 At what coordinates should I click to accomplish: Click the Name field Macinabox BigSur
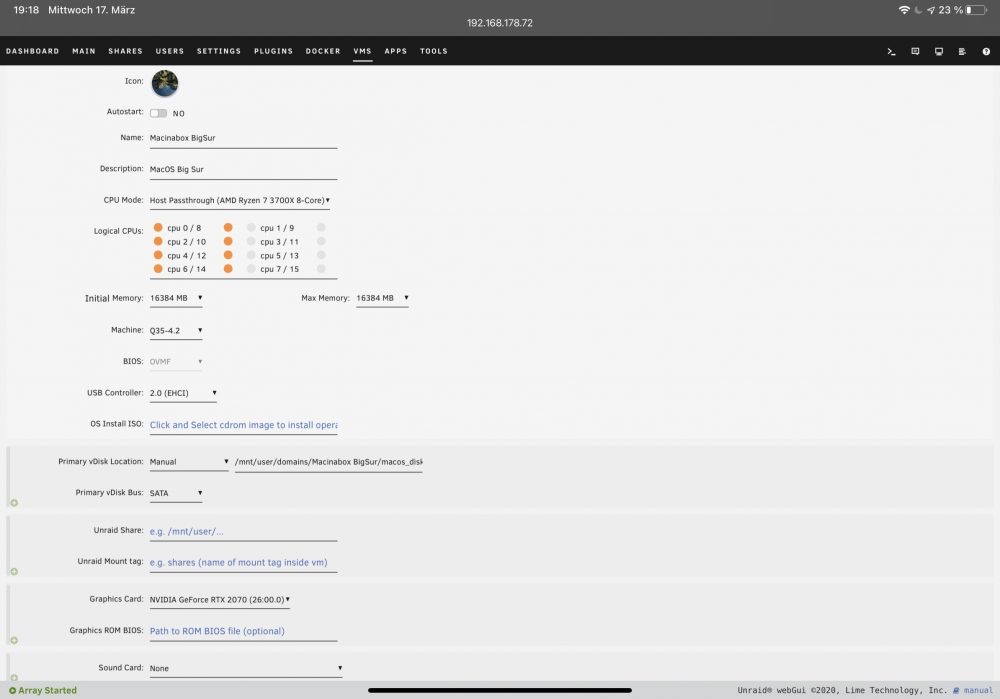(x=243, y=138)
